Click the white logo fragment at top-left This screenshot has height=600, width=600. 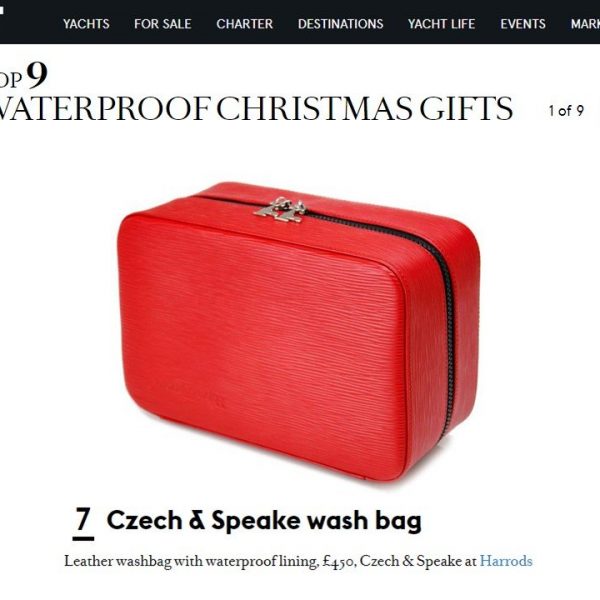click(2, 10)
